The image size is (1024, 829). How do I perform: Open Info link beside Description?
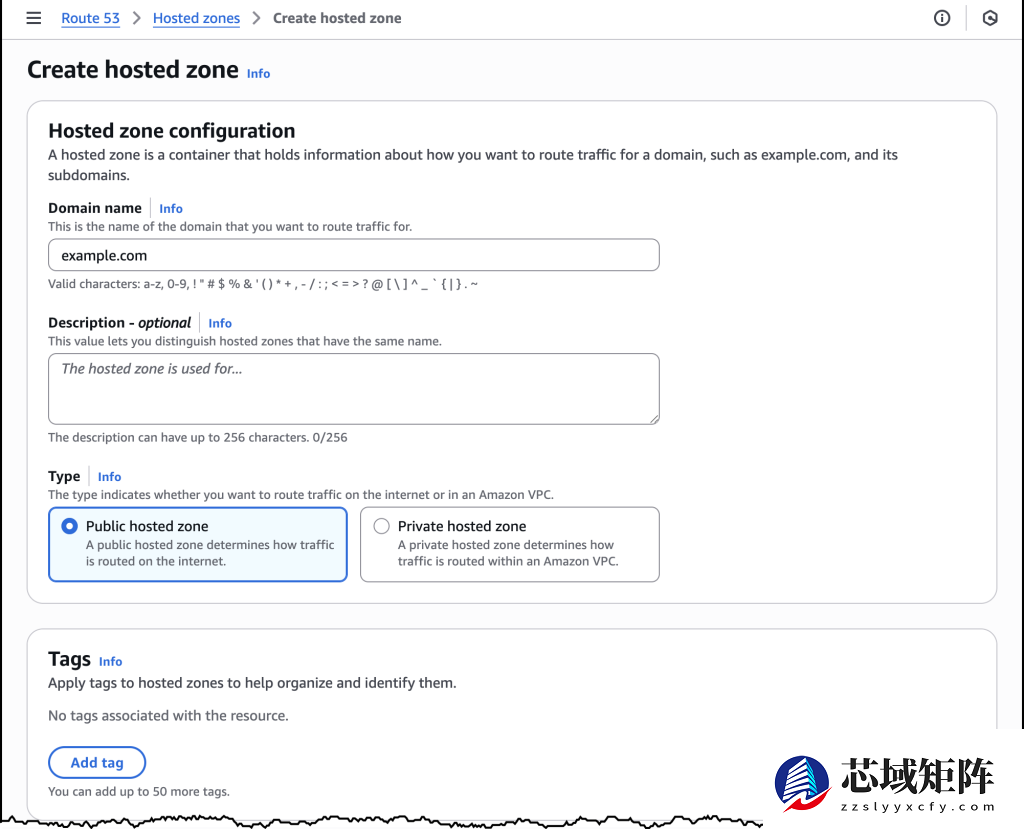(x=220, y=323)
